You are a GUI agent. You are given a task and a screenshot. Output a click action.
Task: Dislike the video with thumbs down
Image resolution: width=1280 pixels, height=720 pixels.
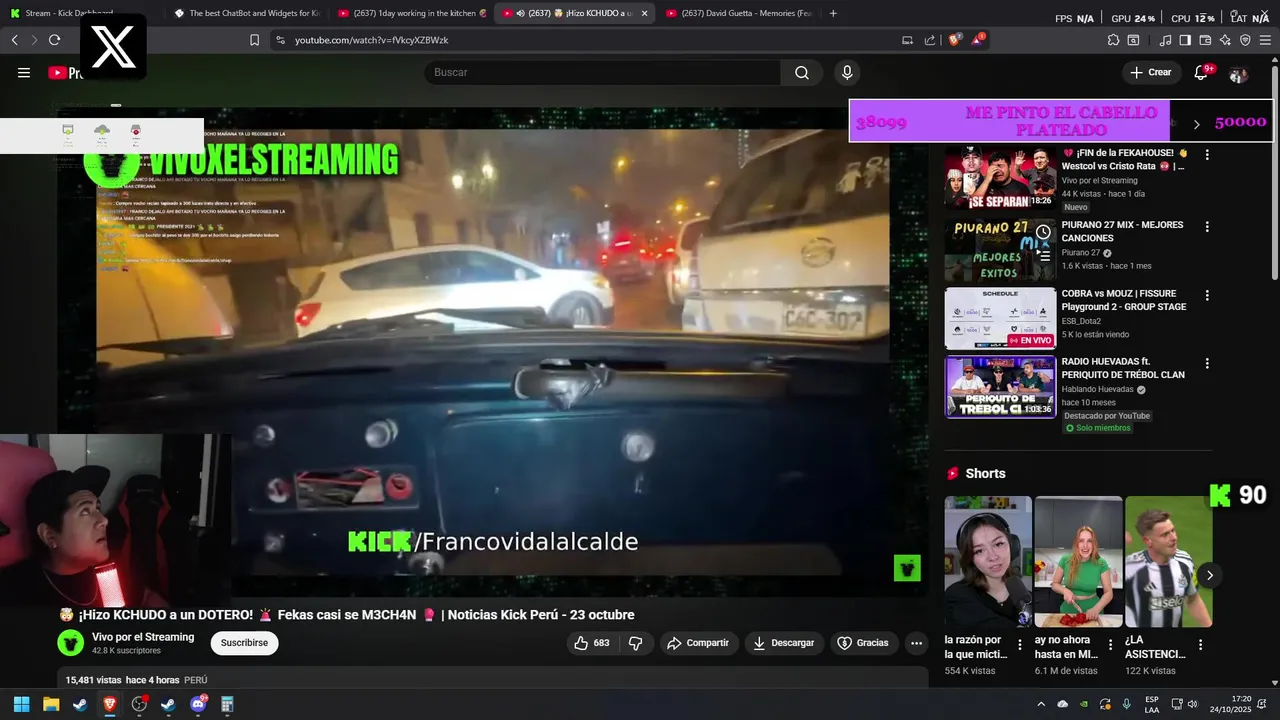[x=635, y=643]
